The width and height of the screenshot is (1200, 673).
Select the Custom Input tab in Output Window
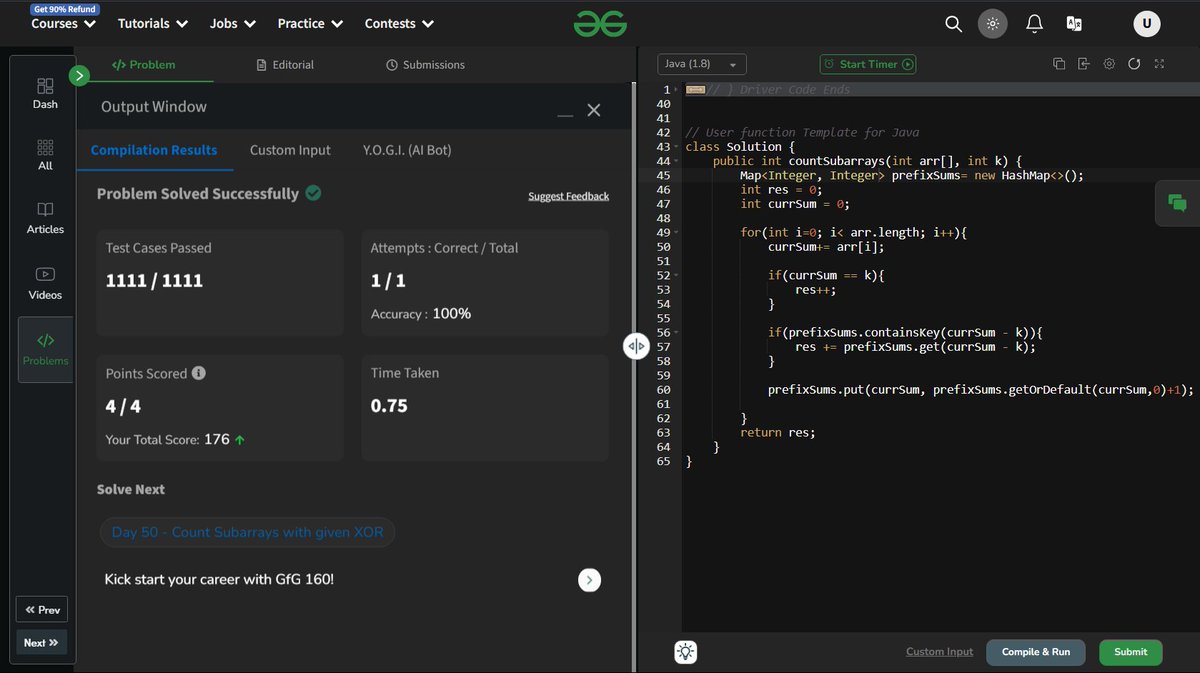coord(290,150)
